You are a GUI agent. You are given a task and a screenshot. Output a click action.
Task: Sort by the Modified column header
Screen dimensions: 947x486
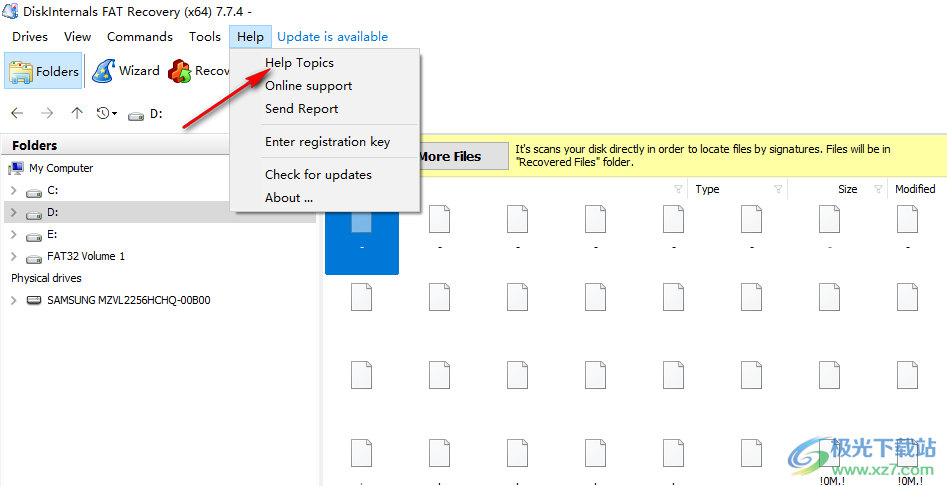(915, 189)
